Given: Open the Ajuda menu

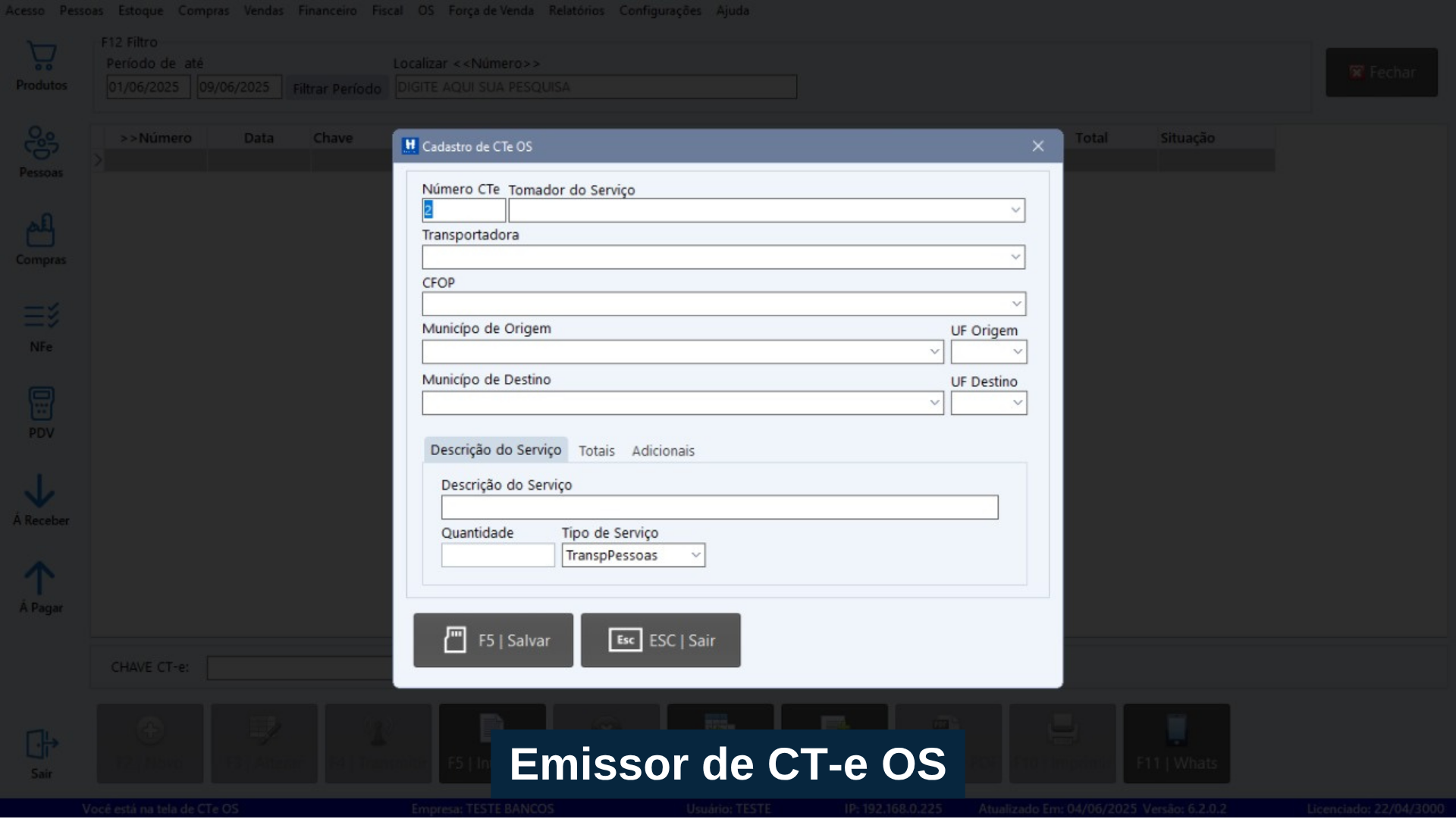Looking at the screenshot, I should 733,11.
